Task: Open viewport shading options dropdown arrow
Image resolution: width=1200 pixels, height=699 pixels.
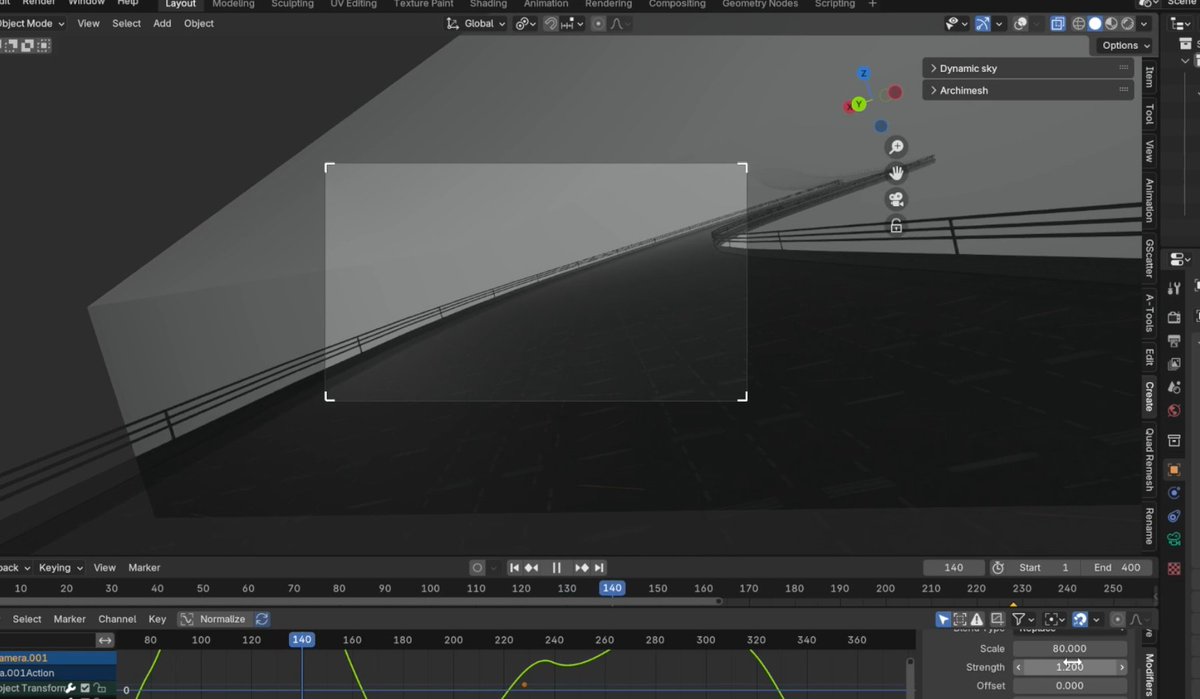Action: coord(1144,23)
